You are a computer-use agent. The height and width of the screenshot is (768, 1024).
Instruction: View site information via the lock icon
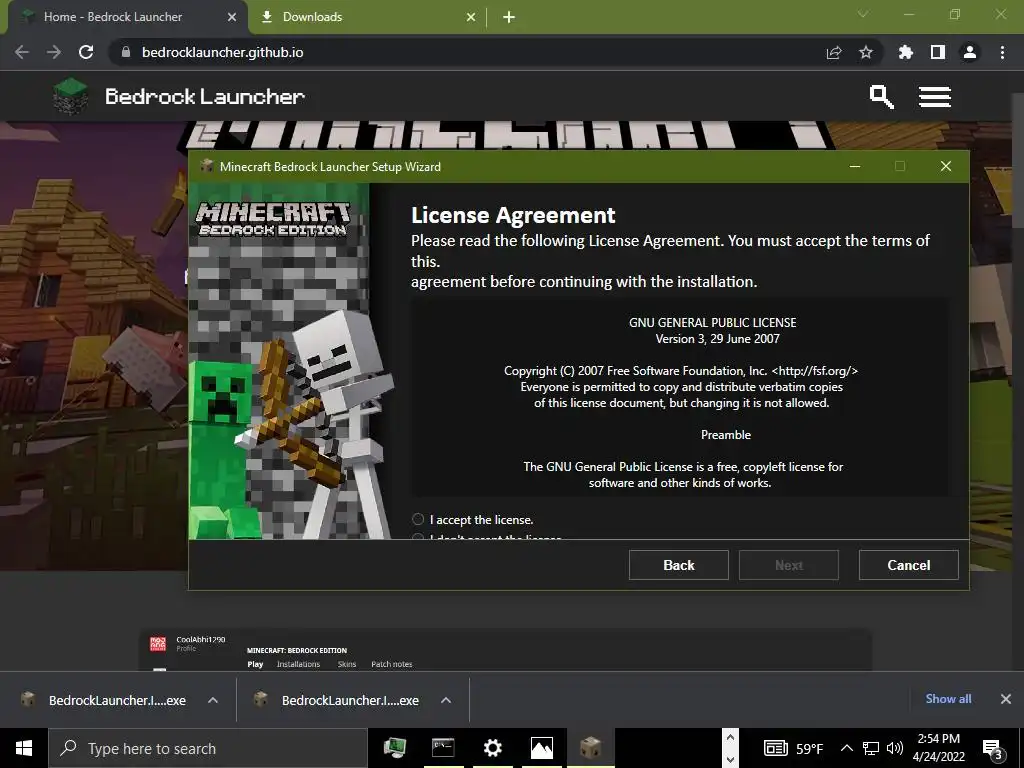126,52
